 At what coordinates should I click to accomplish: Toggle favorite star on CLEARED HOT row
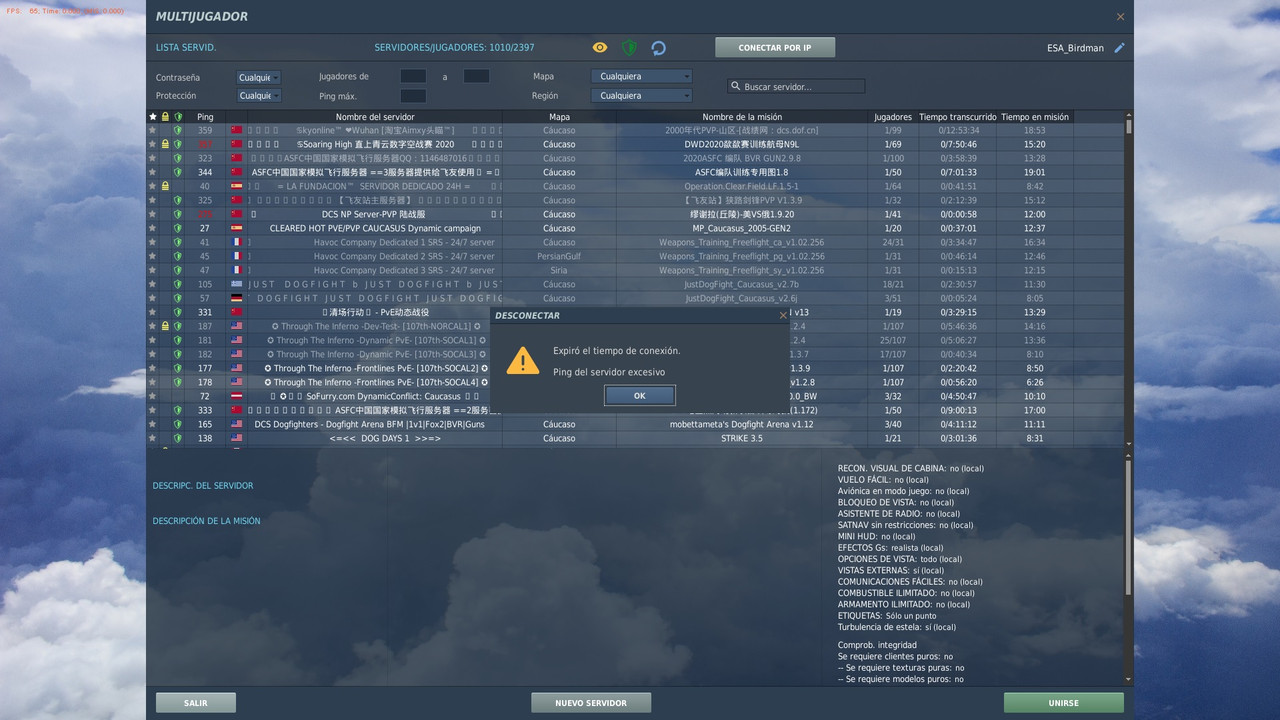153,228
